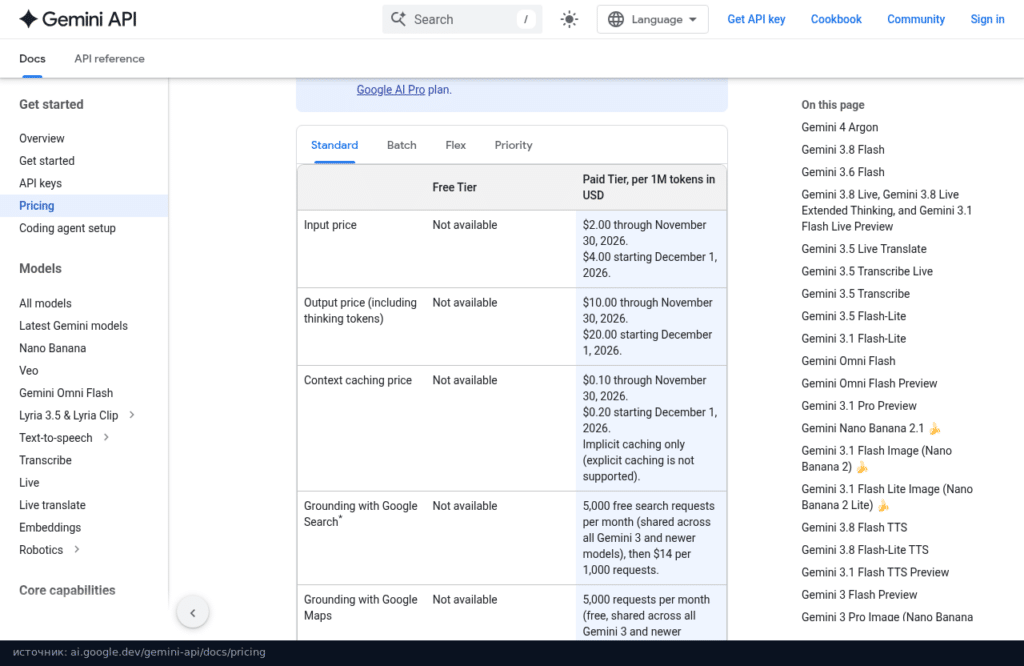The width and height of the screenshot is (1024, 666).
Task: Open Get started sidebar item
Action: tap(46, 161)
